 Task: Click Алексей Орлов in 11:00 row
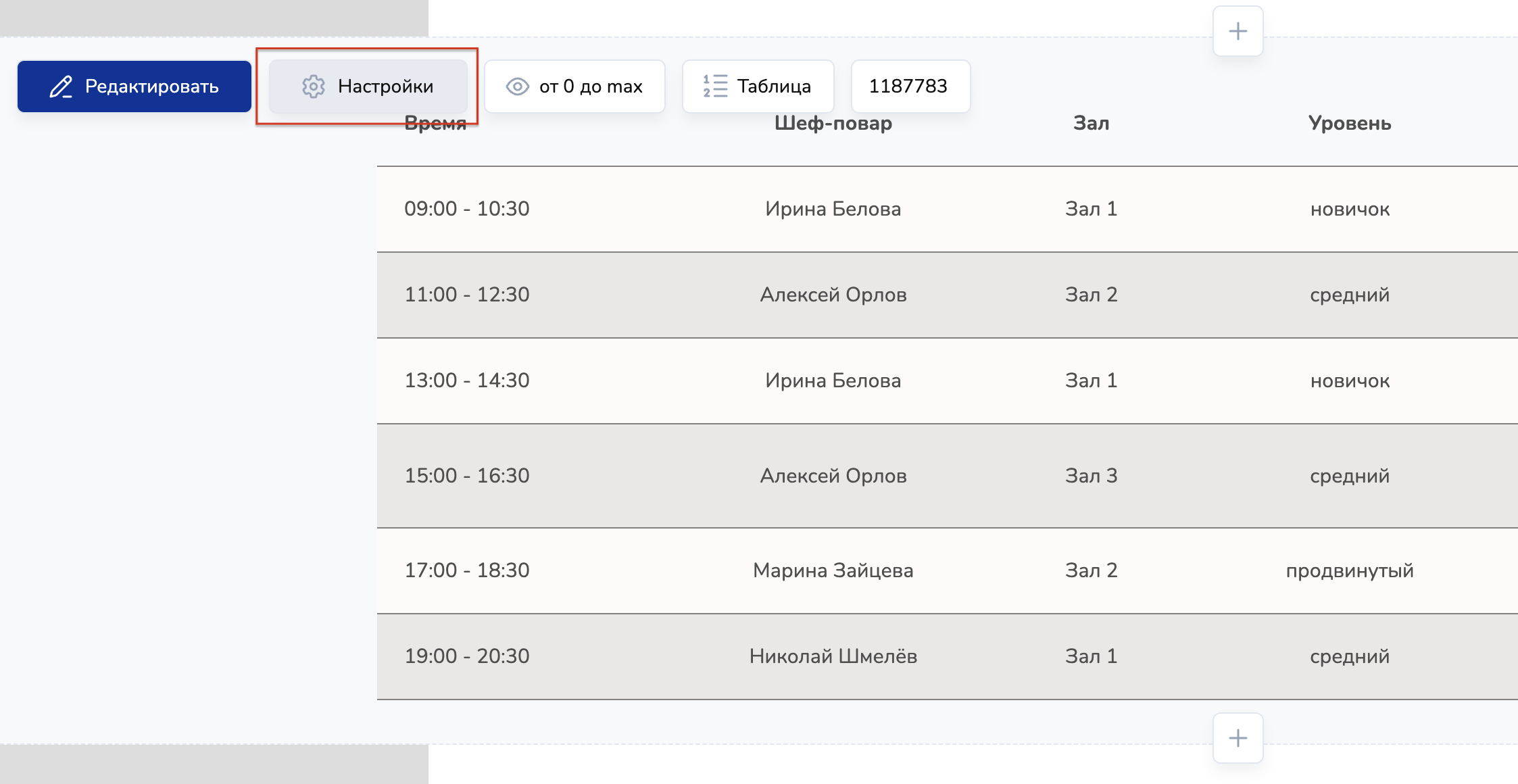(x=833, y=295)
